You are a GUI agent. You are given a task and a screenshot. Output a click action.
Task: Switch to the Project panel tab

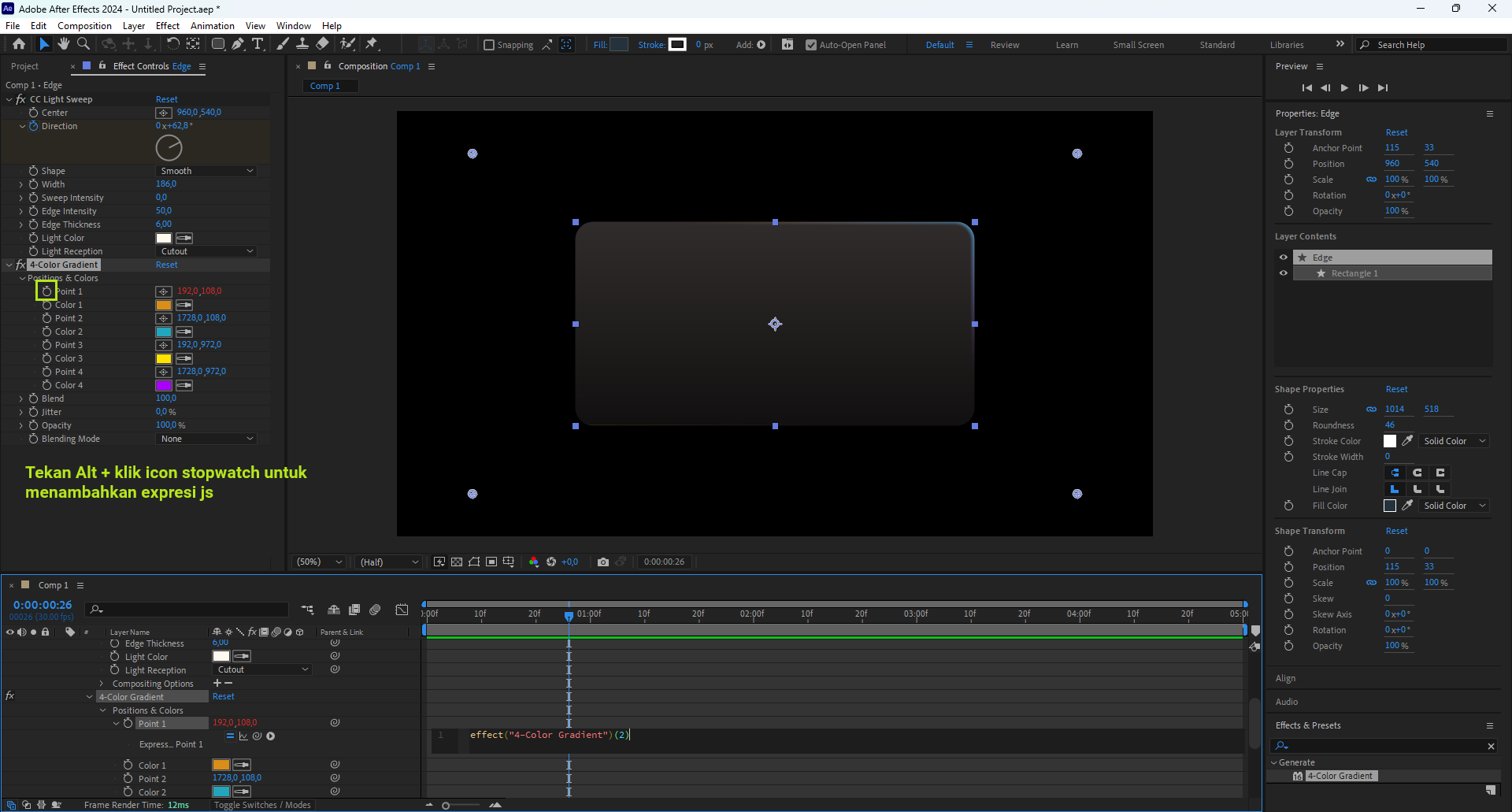tap(25, 66)
